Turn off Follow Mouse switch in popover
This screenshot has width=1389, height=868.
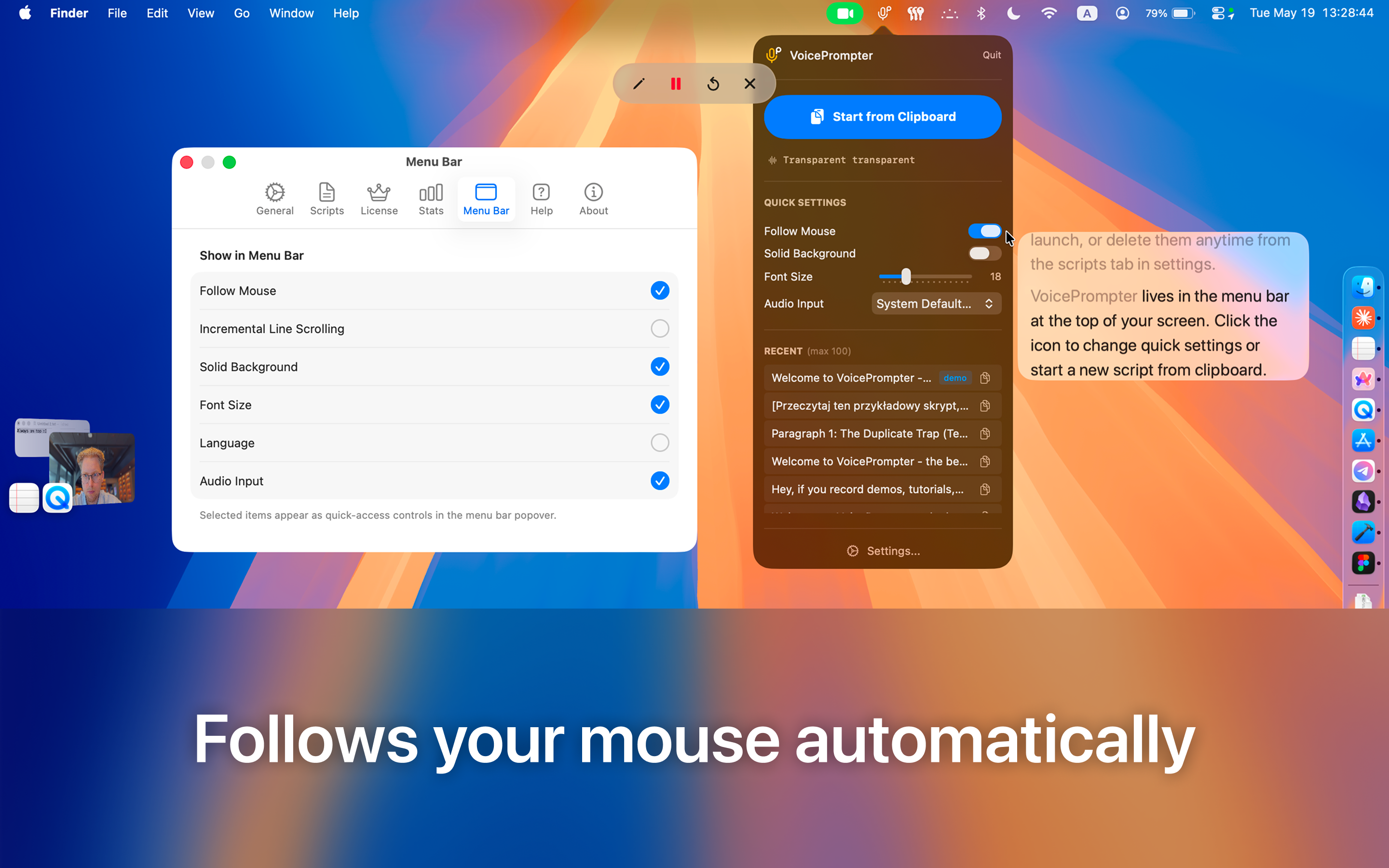click(984, 231)
